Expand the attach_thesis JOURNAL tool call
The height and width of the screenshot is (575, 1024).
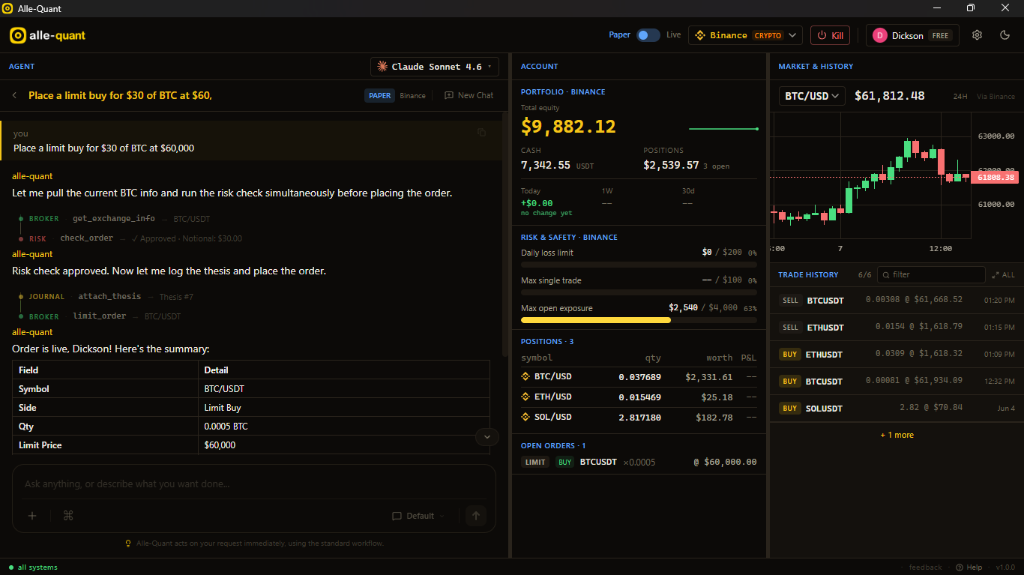point(106,297)
